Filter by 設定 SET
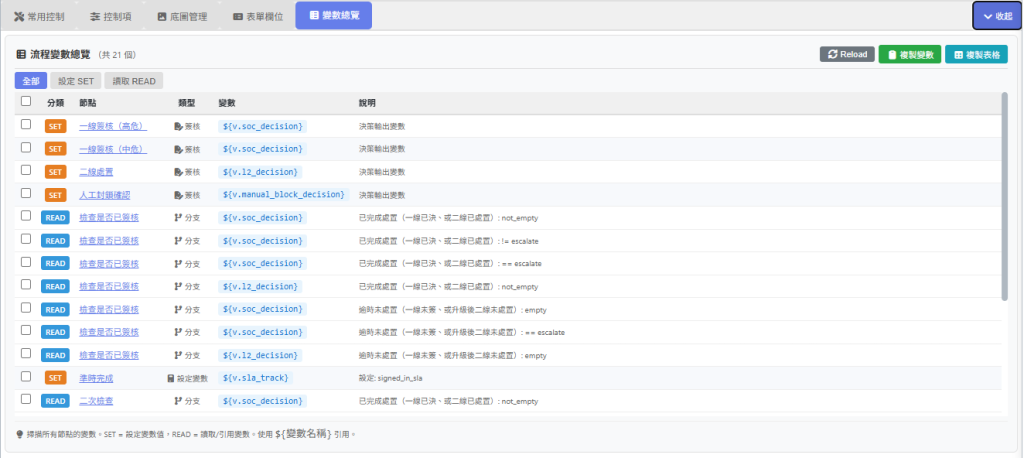The height and width of the screenshot is (458, 1024). 76,81
